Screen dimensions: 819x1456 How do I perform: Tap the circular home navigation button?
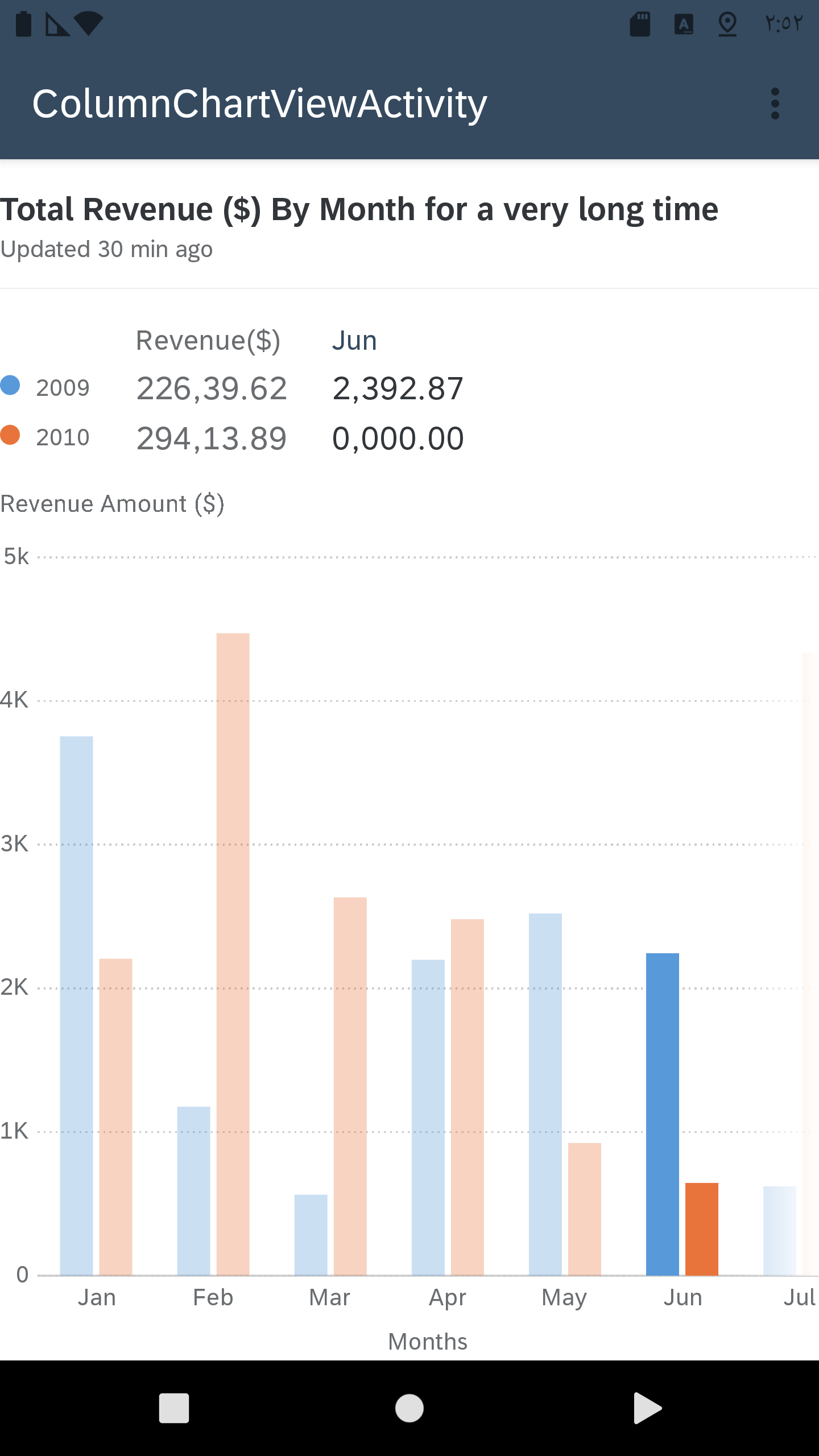[409, 1408]
